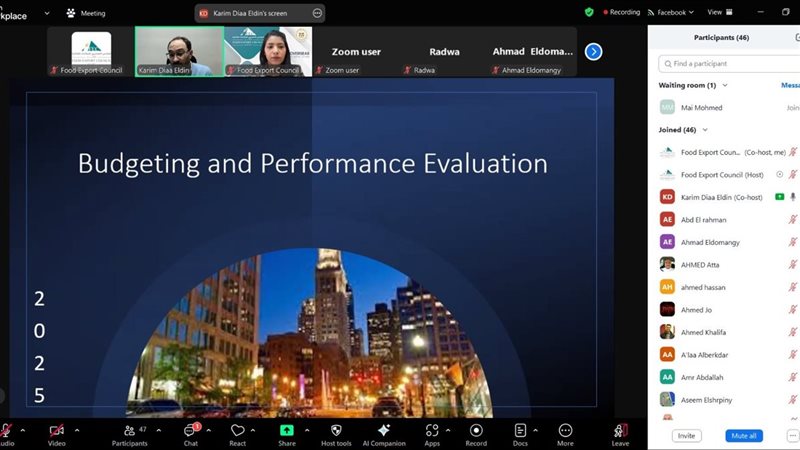Click Ahmed Khalifa profile photo avatar
800x450 pixels.
pos(667,332)
